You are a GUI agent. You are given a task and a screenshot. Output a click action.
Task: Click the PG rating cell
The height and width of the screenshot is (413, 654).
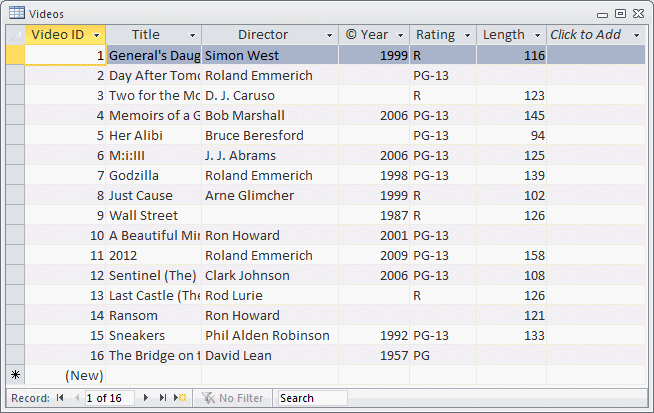click(x=443, y=355)
